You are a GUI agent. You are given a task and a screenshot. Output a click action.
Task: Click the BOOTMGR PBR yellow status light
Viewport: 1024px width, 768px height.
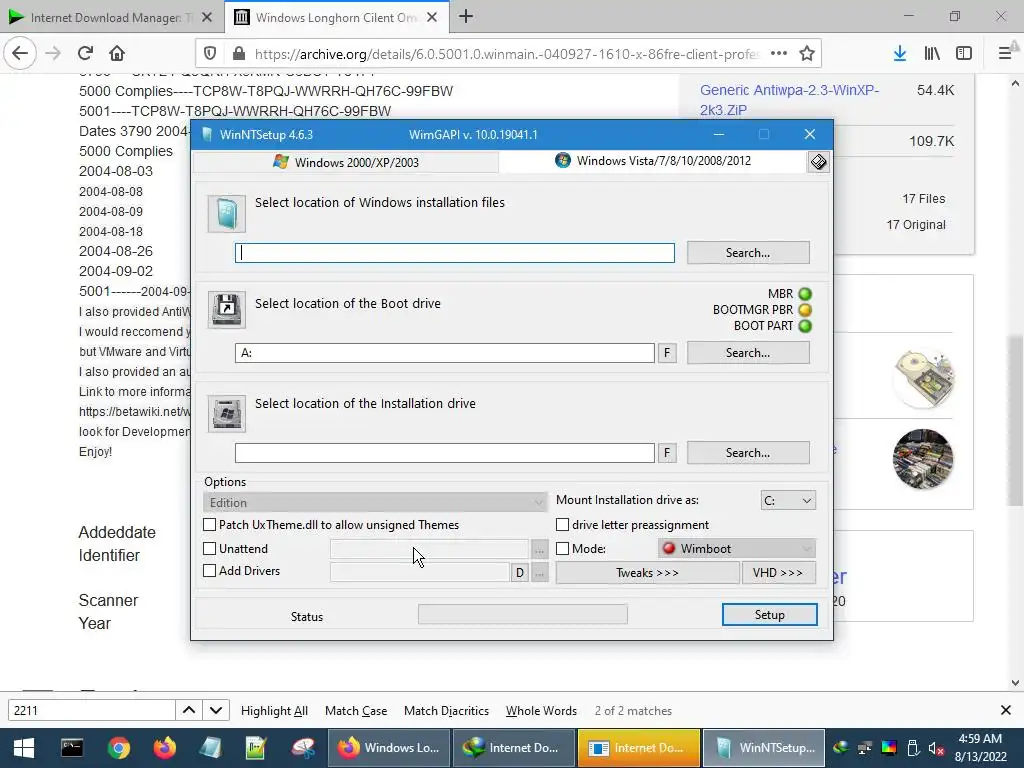805,310
